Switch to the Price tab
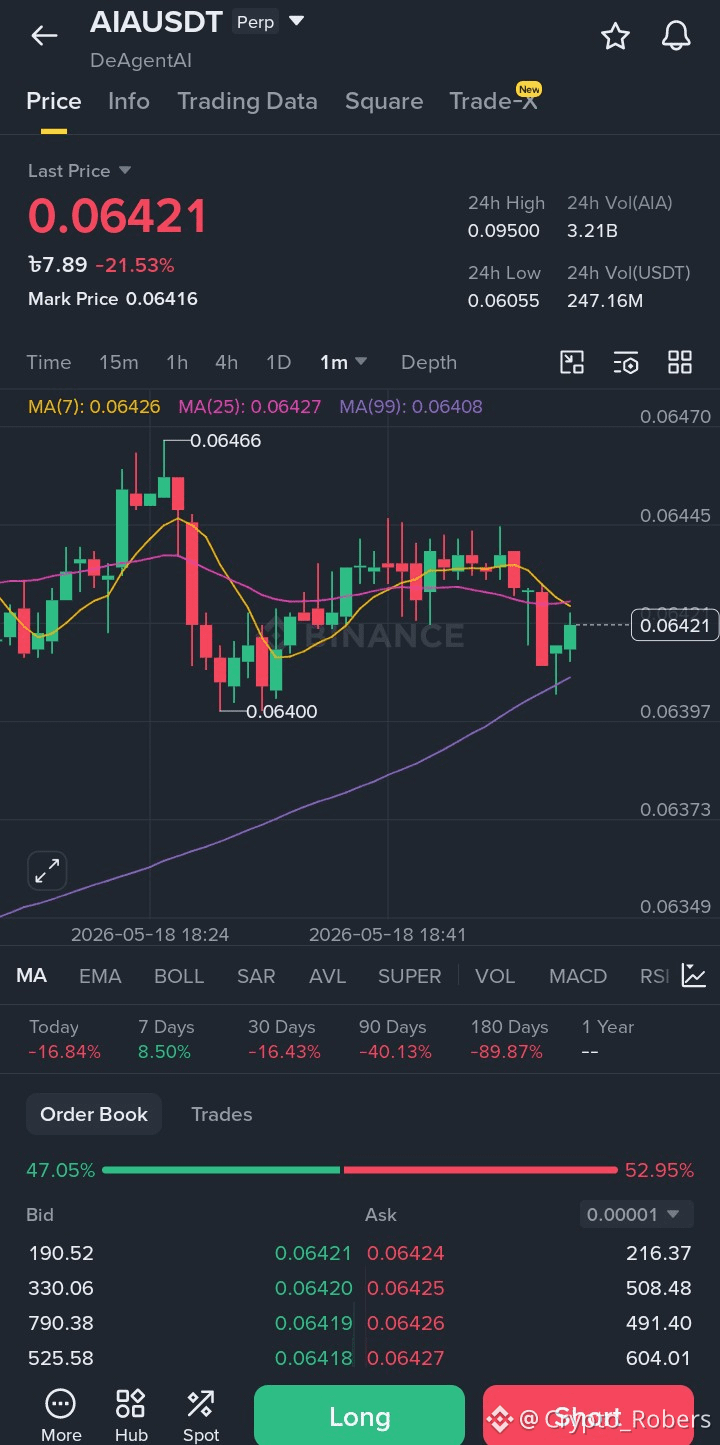720x1445 pixels. coord(54,101)
